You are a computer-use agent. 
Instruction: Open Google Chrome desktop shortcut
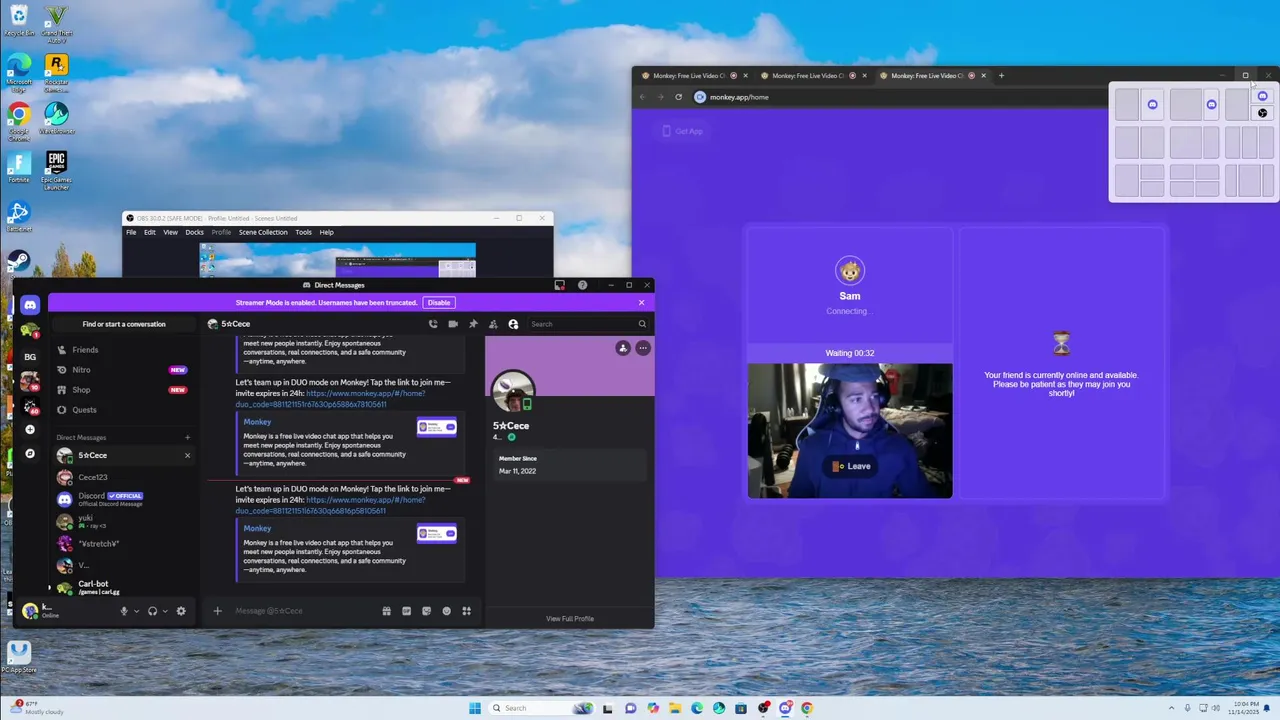(x=19, y=122)
